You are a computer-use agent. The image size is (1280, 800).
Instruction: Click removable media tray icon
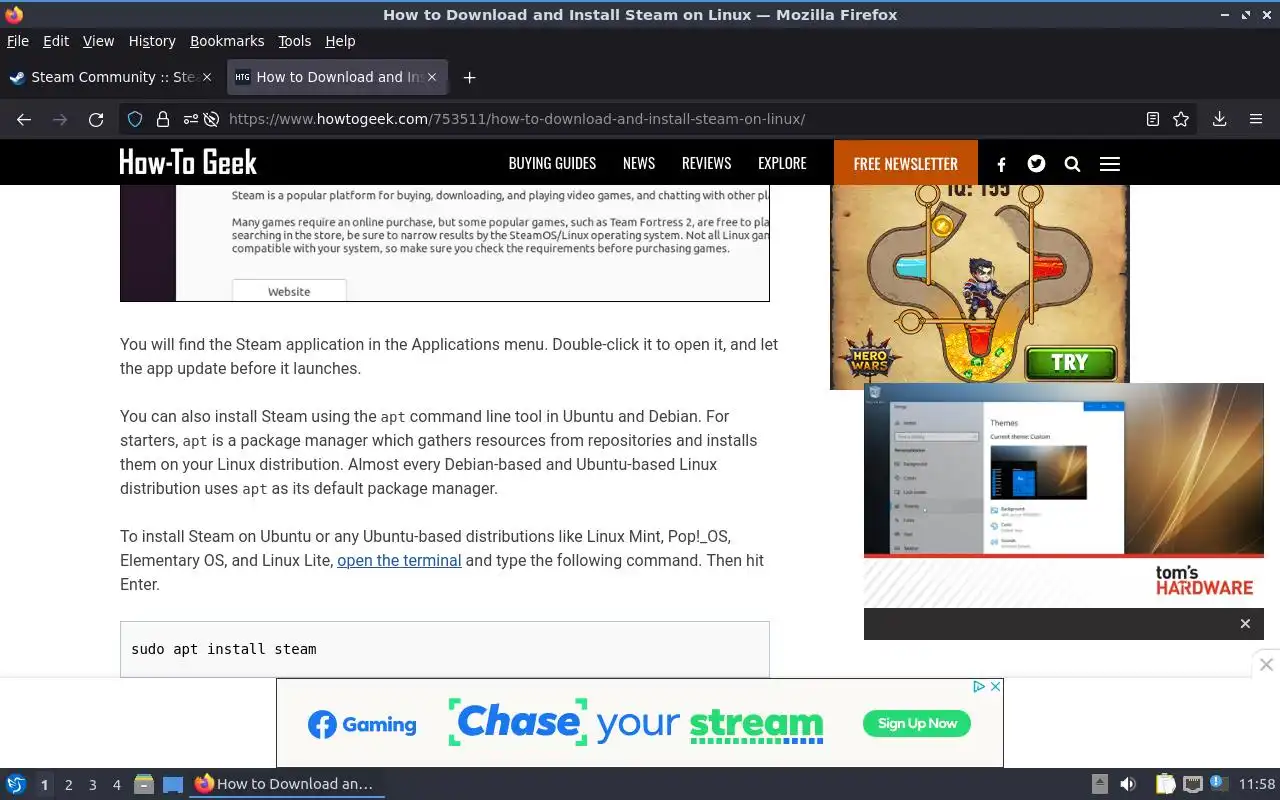(1099, 784)
